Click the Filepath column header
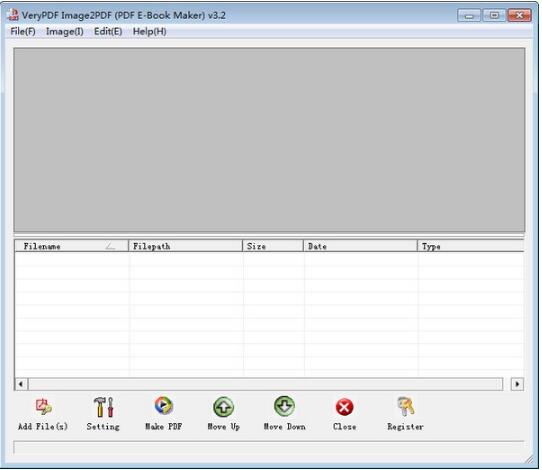 coord(185,246)
